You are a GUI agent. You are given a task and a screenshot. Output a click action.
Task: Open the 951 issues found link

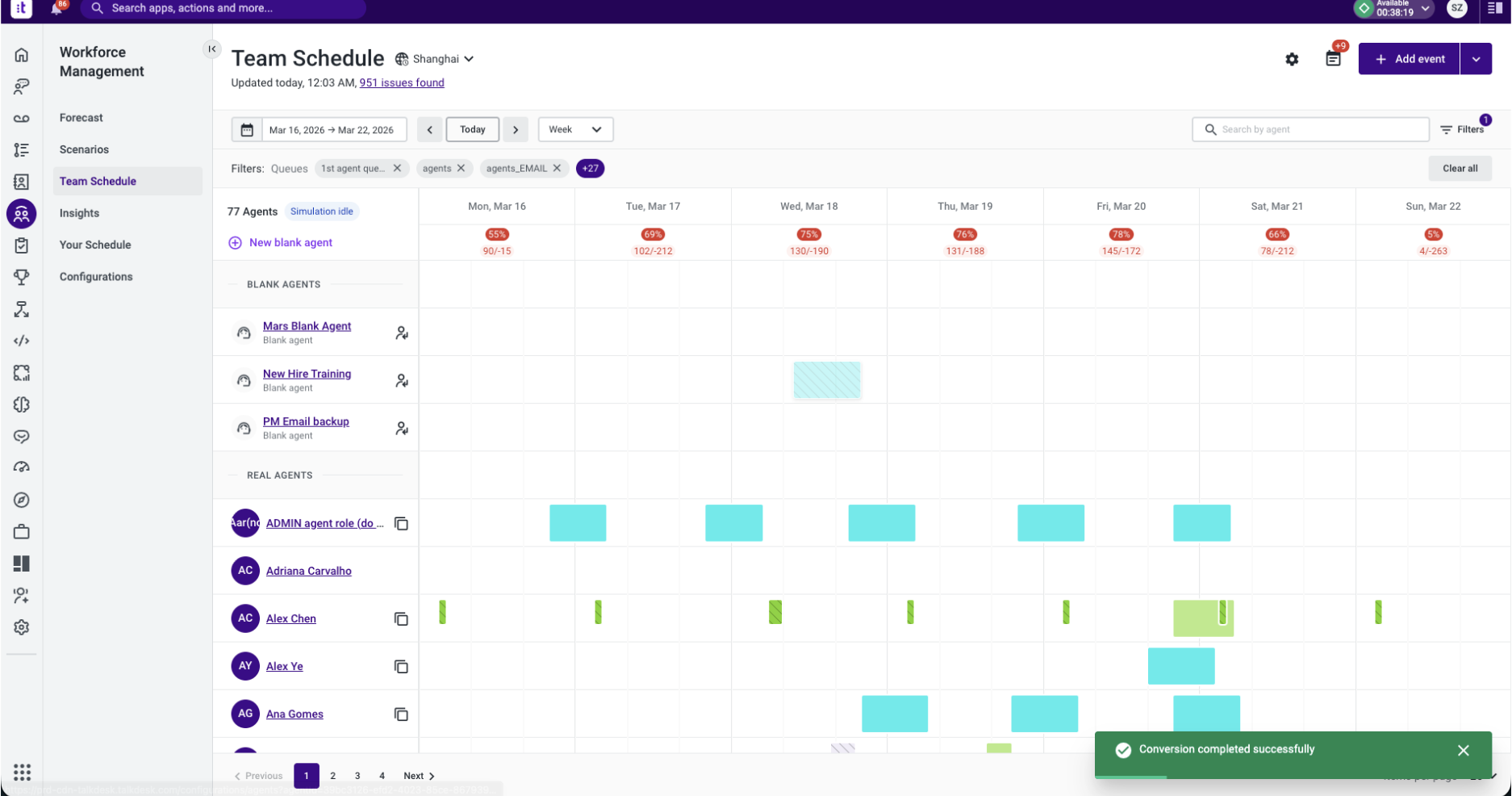pos(402,83)
